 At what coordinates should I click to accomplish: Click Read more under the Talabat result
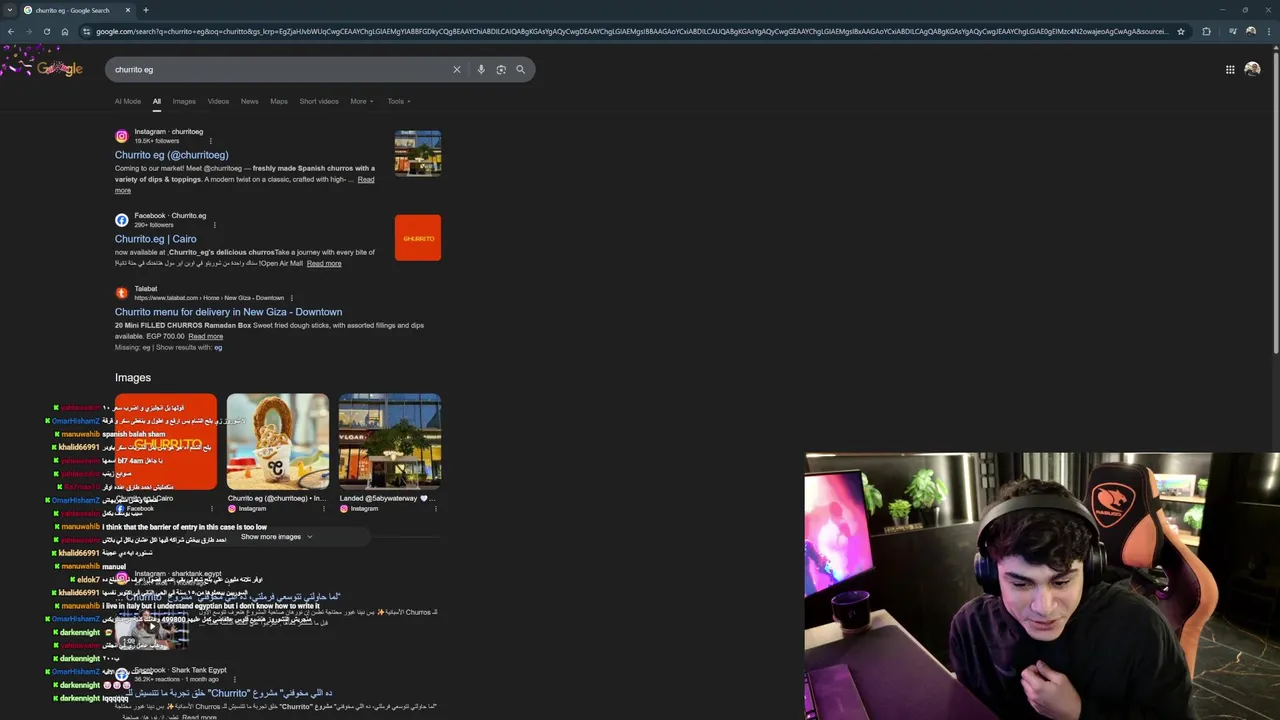click(x=206, y=336)
